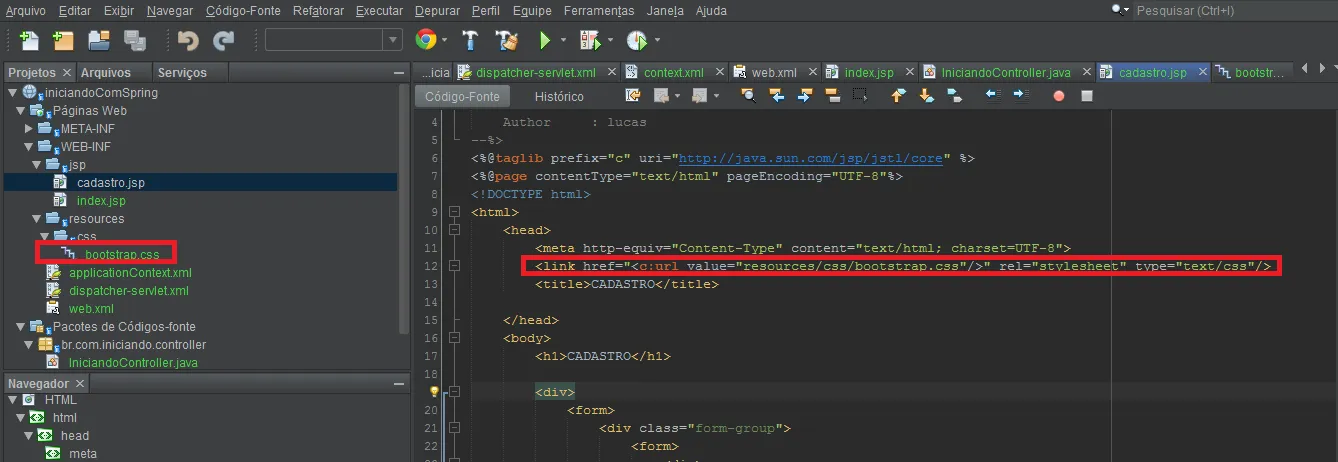Image resolution: width=1338 pixels, height=462 pixels.
Task: Click the New Project icon
Action: pos(64,40)
